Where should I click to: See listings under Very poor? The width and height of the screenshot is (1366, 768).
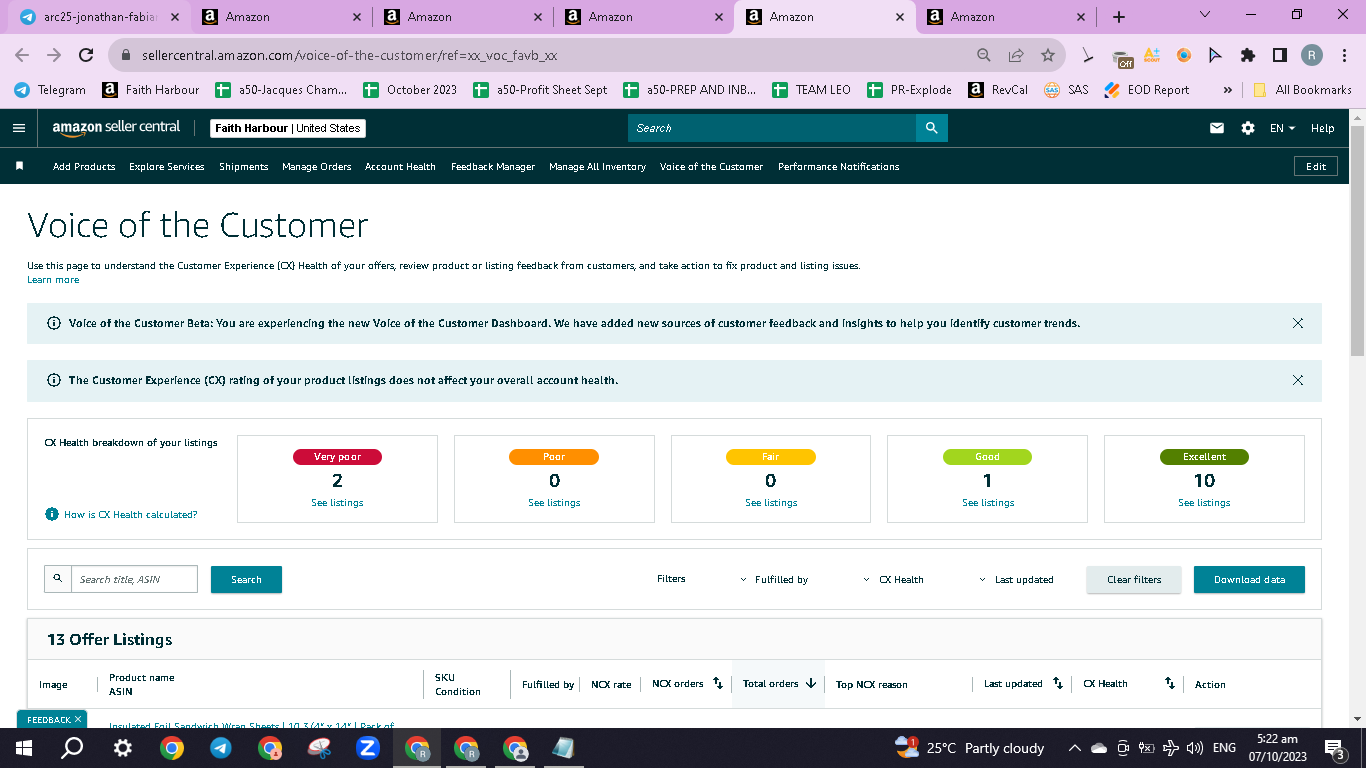click(337, 503)
